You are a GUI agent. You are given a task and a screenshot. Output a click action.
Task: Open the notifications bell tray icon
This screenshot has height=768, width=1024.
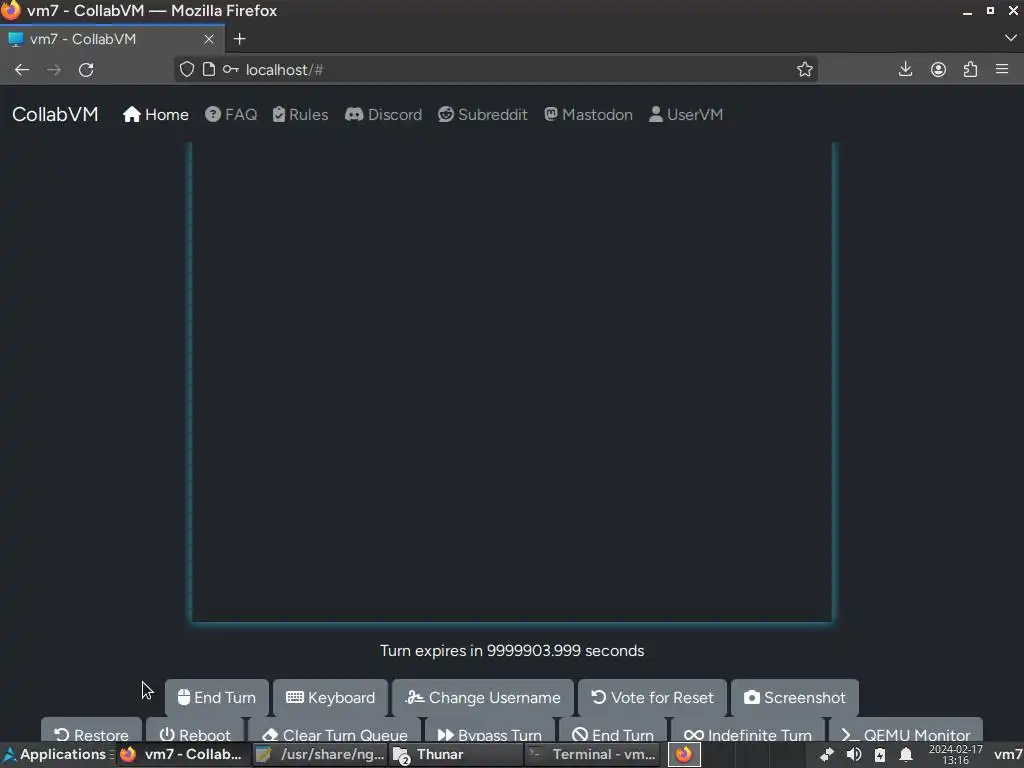[906, 755]
